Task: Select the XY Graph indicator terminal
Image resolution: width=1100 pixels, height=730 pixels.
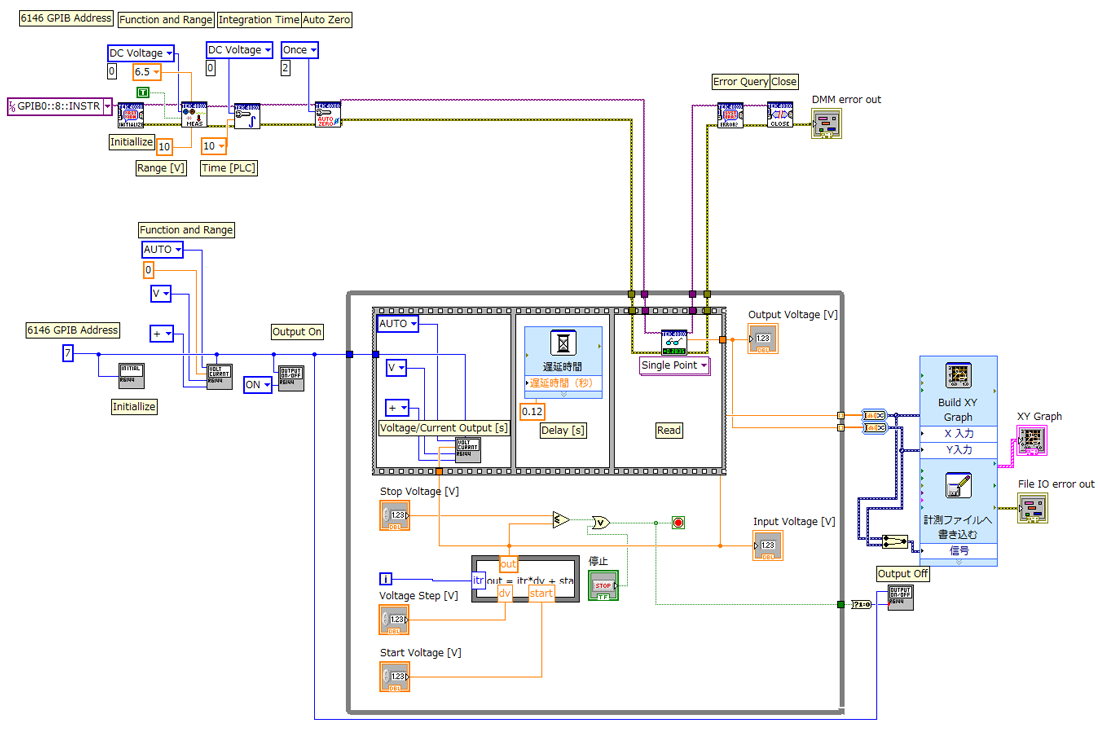Action: pyautogui.click(x=1031, y=440)
